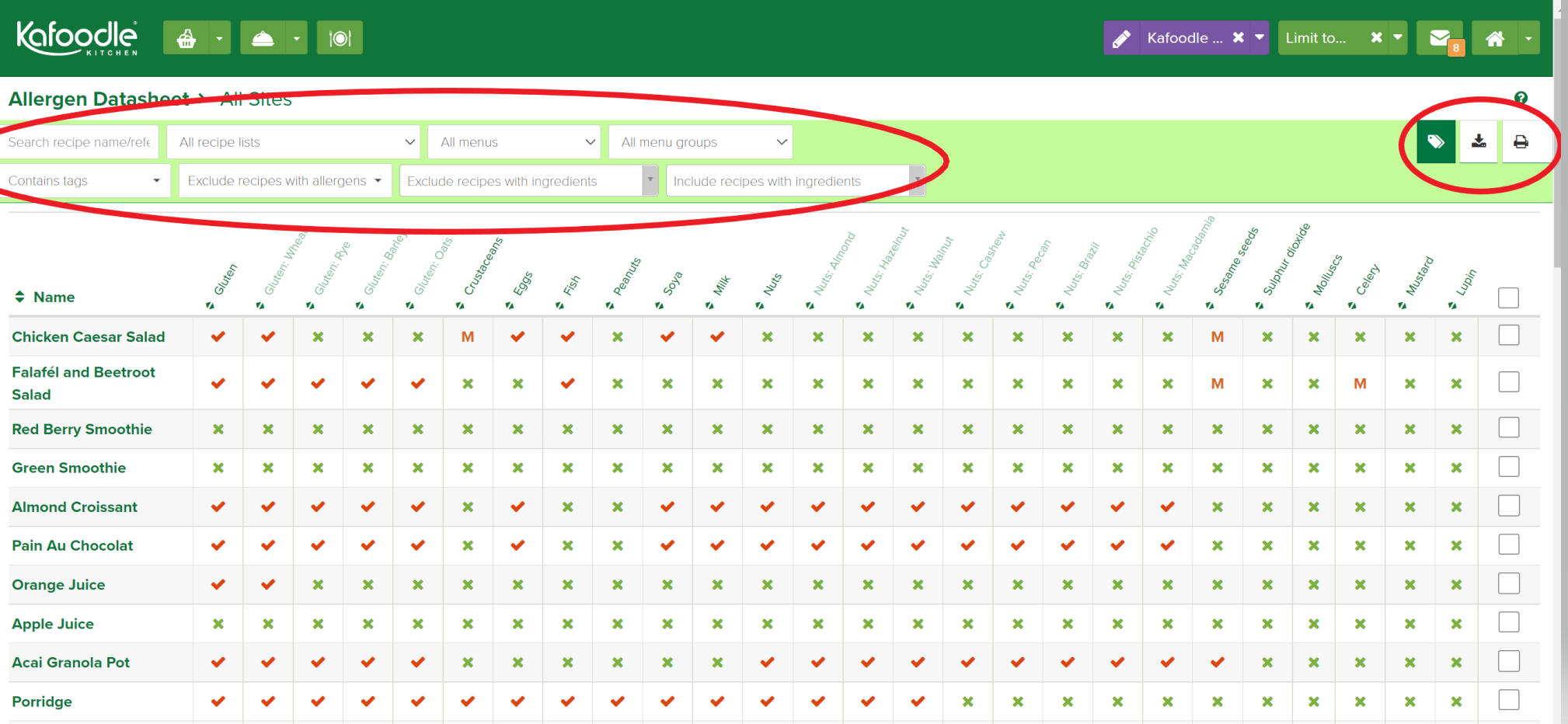Tick the Orange Juice checkbox

click(1508, 583)
